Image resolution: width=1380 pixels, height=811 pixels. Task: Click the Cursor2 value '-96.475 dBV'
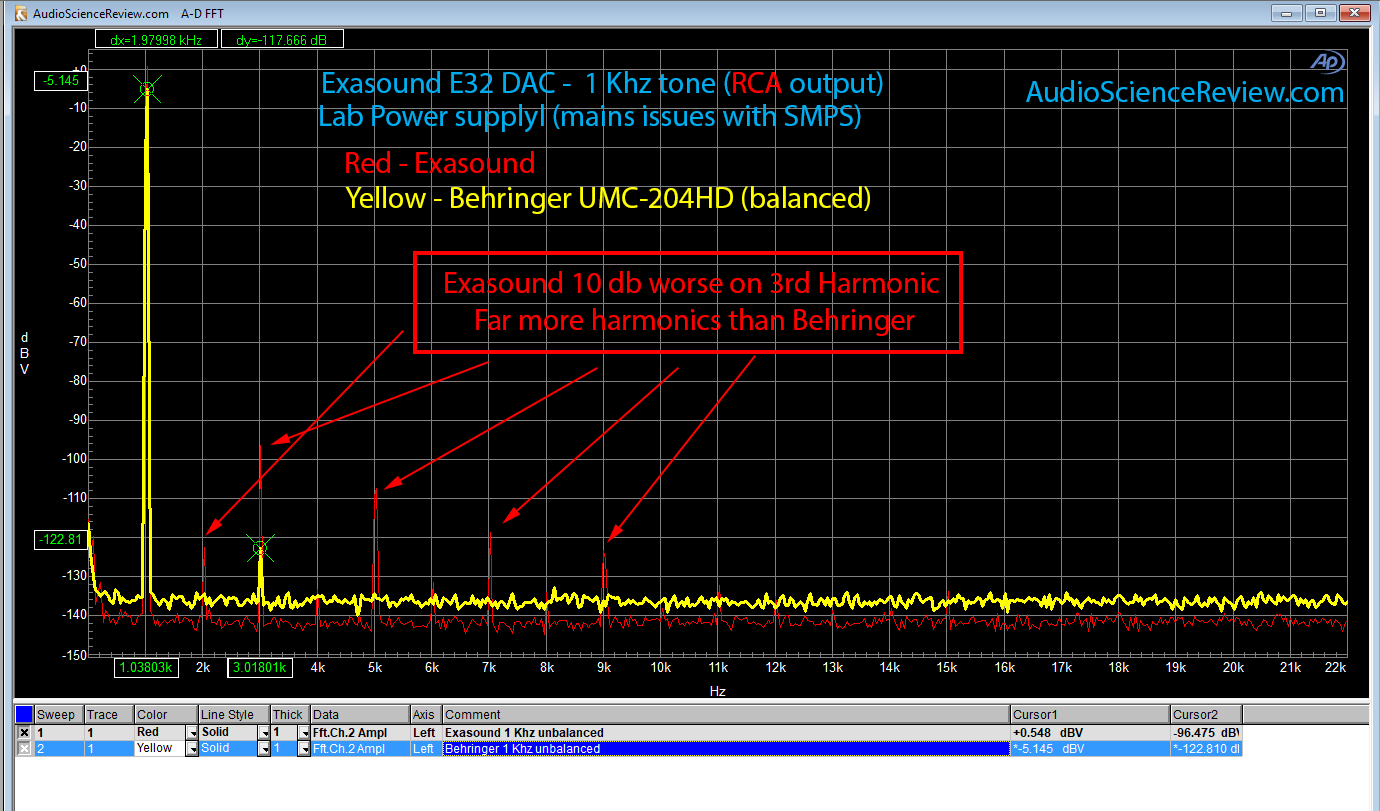point(1207,733)
